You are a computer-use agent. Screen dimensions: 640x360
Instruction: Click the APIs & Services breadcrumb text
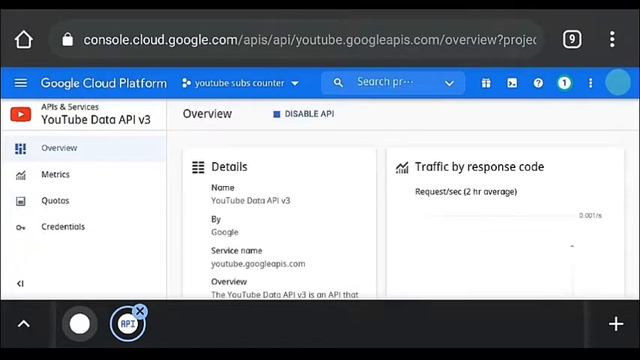(x=70, y=107)
